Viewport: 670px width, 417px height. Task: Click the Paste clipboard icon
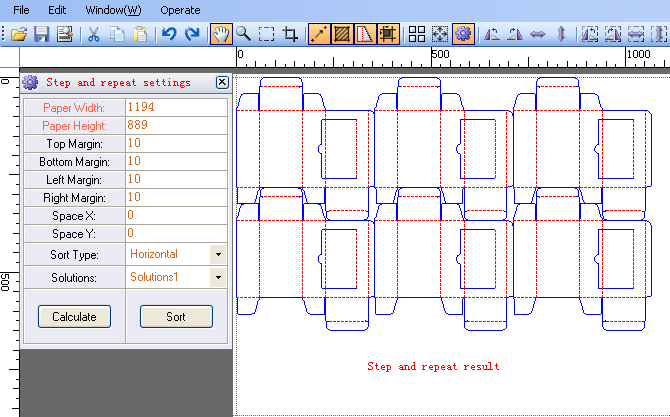[140, 34]
